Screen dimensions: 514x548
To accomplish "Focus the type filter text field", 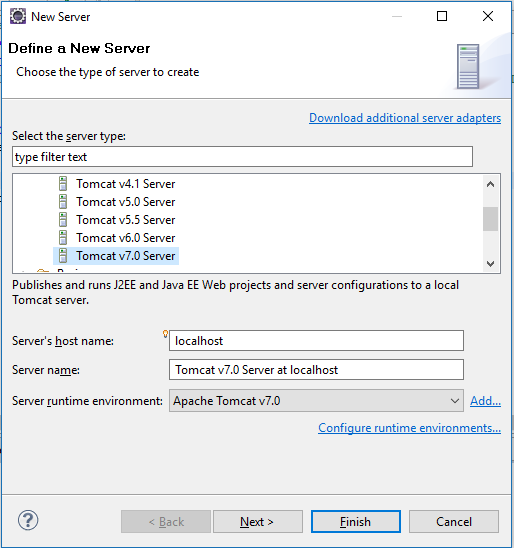I will click(x=242, y=157).
